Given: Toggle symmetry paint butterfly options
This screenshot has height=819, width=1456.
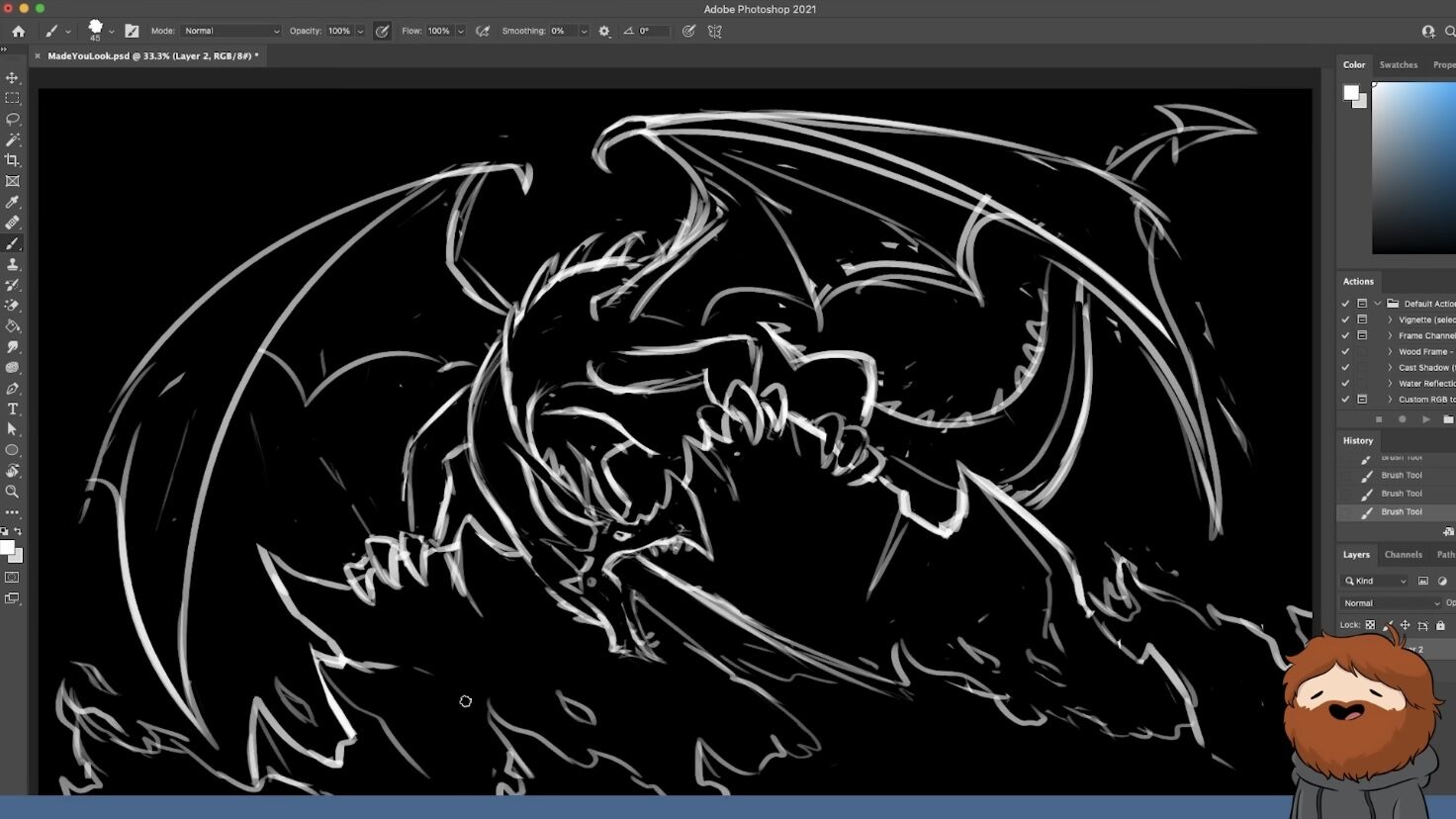Looking at the screenshot, I should (714, 32).
